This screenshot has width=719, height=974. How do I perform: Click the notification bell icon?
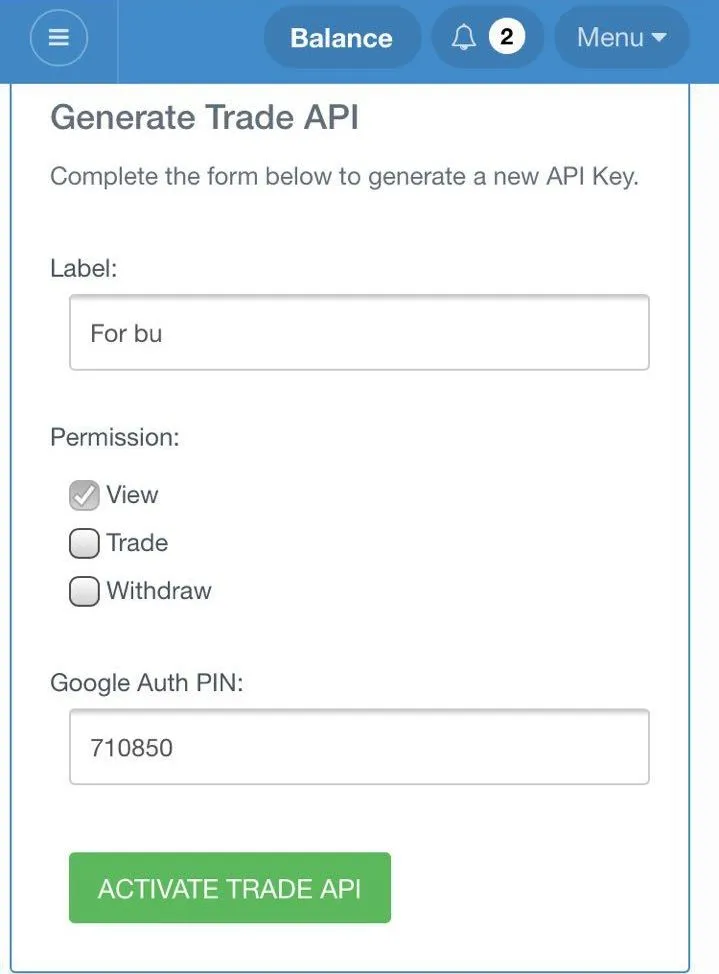(x=464, y=37)
